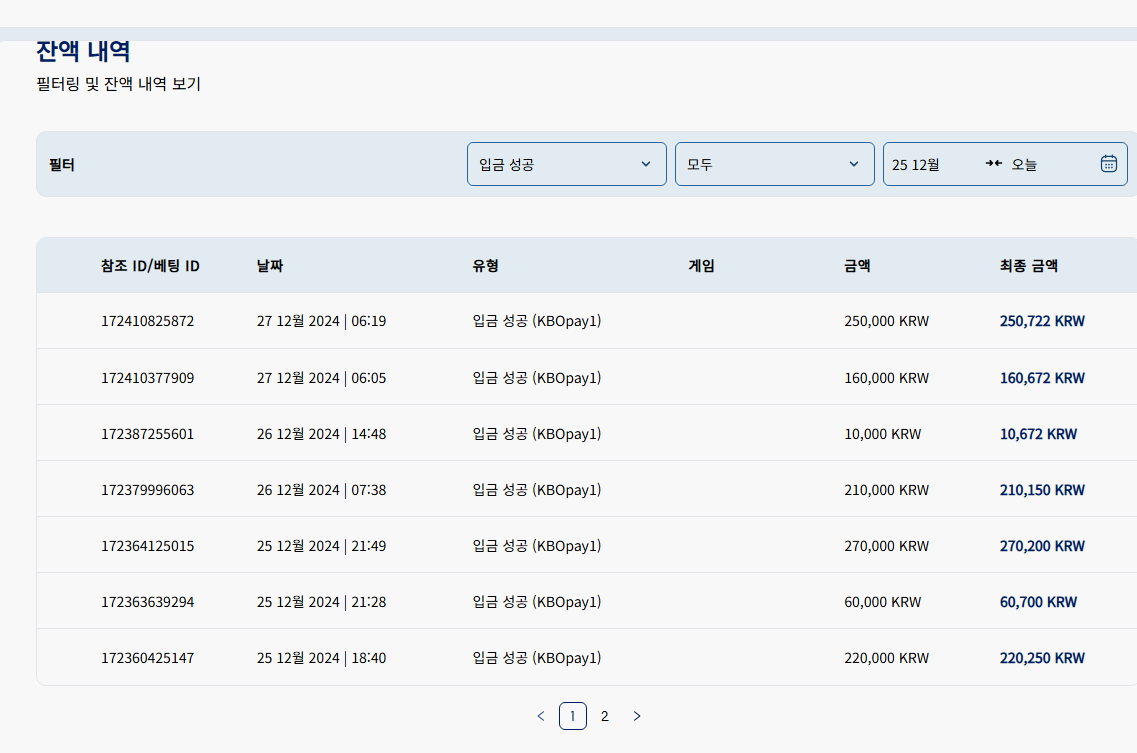
Task: Click final amount 60,700 KRW
Action: click(1038, 602)
